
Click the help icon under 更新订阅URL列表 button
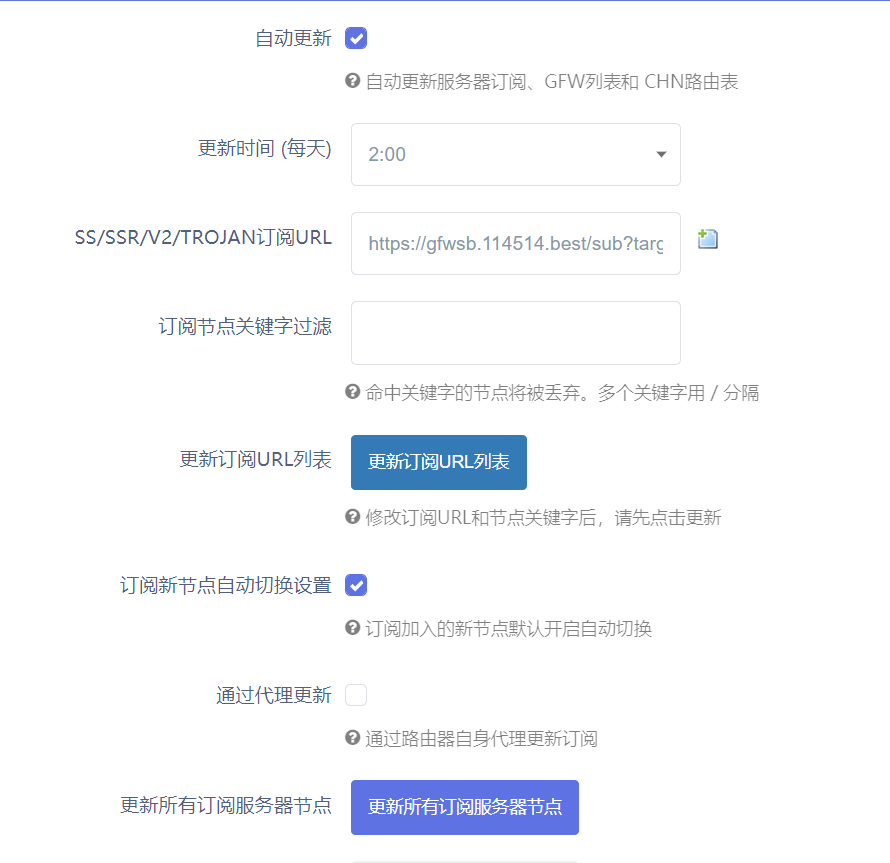tap(351, 518)
